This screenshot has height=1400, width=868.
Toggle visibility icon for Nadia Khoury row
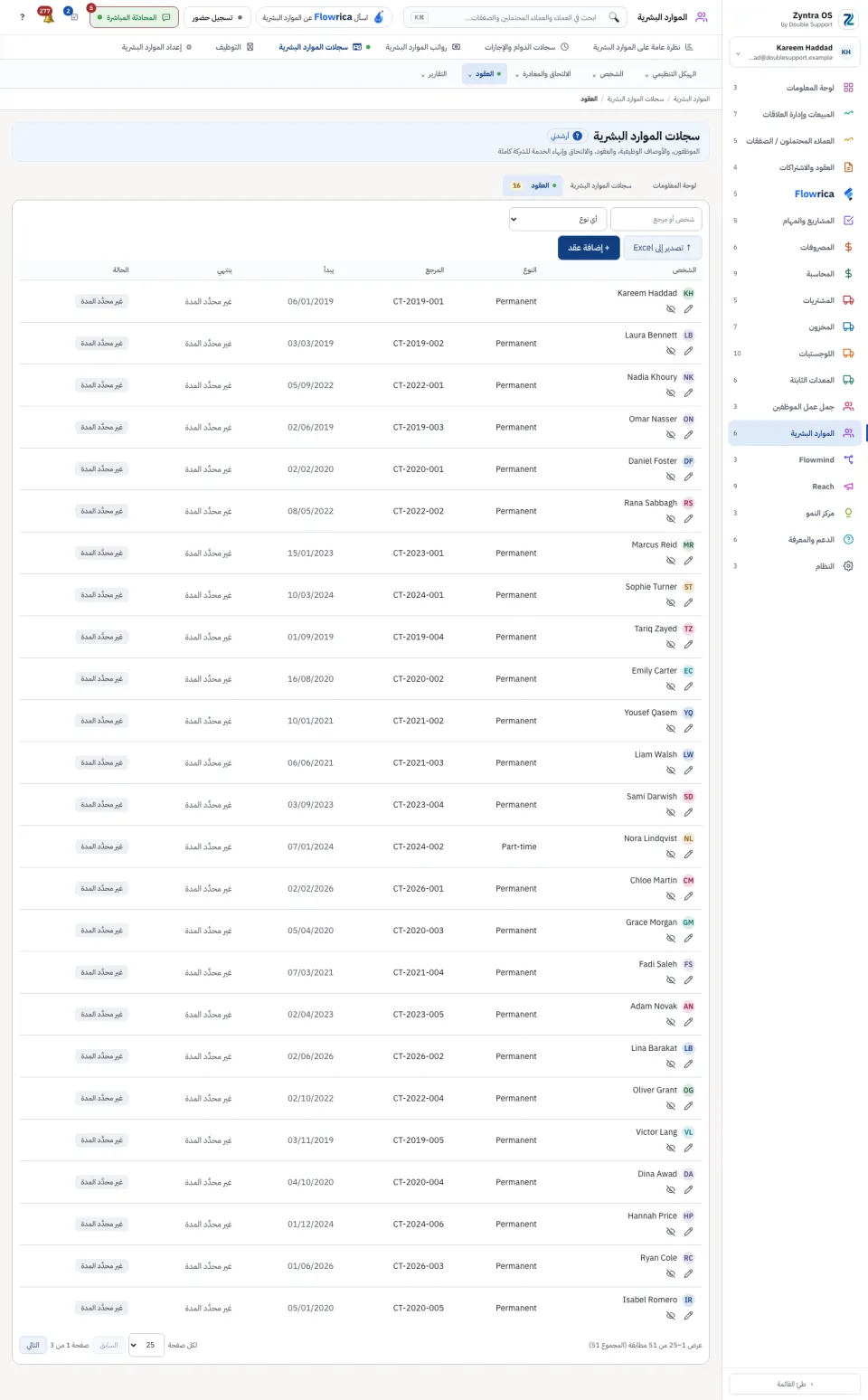click(671, 393)
